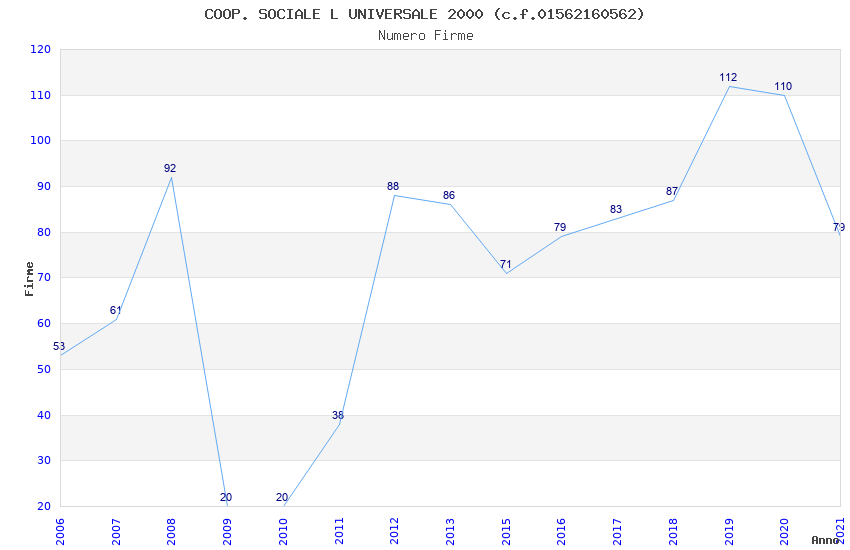This screenshot has width=850, height=550.
Task: Click the 2021 x-axis year label
Action: pyautogui.click(x=840, y=532)
